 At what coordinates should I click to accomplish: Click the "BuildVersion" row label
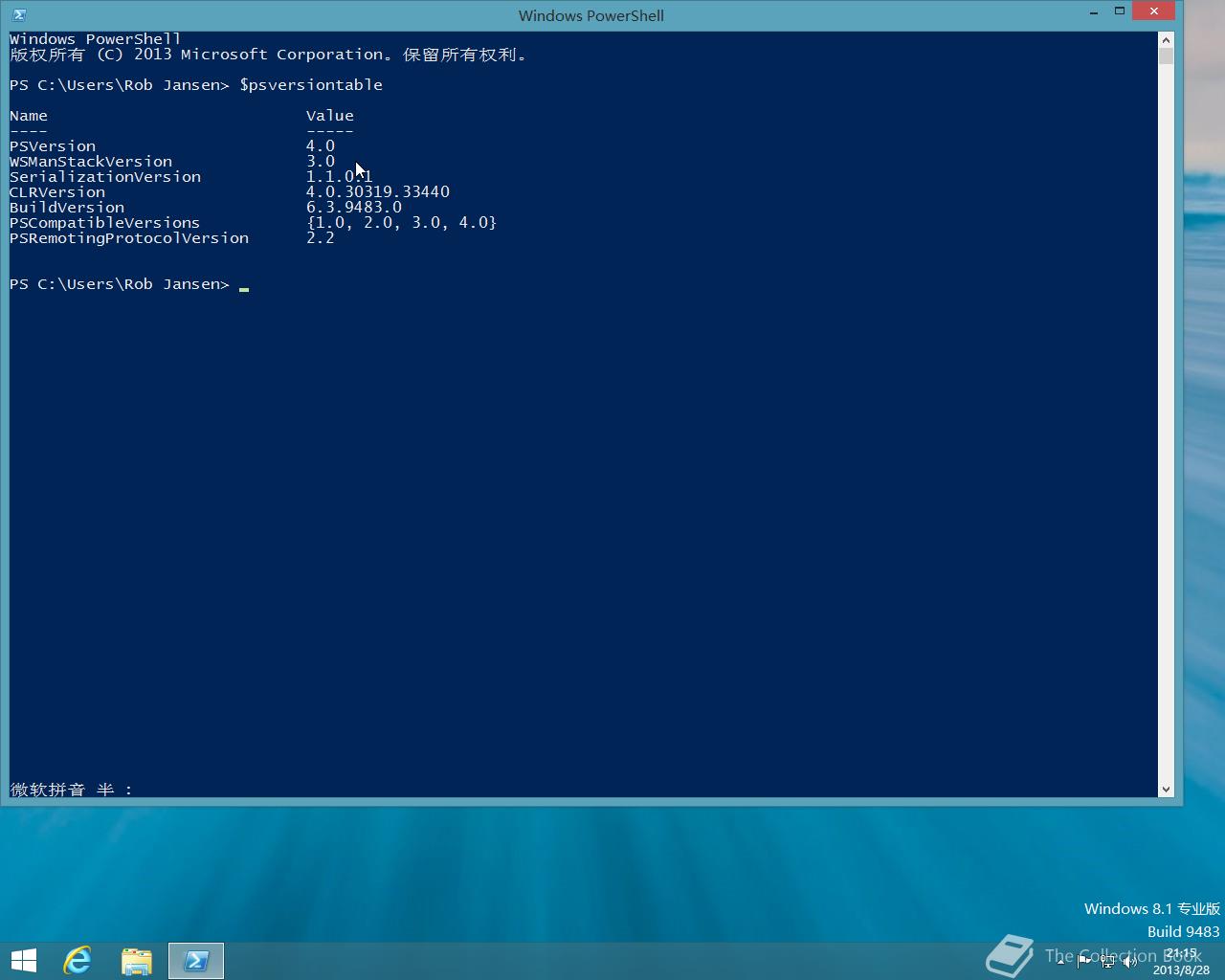[67, 208]
